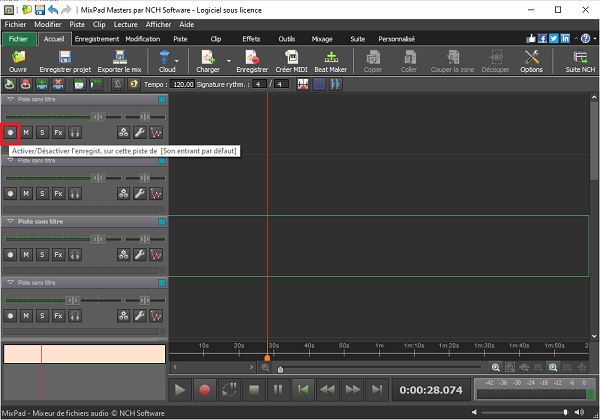Click the Twitter share icon
This screenshot has height=420, width=600.
(554, 39)
